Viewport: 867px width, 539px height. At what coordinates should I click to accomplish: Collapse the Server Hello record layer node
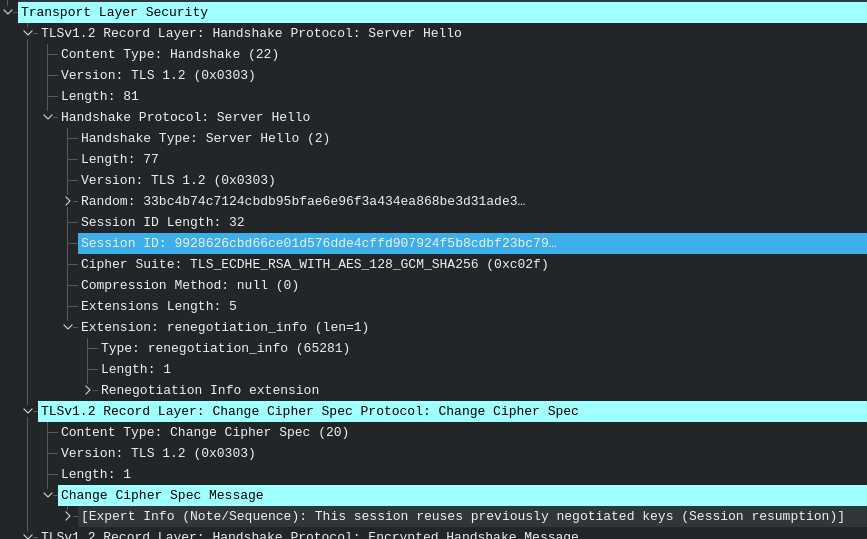[28, 33]
